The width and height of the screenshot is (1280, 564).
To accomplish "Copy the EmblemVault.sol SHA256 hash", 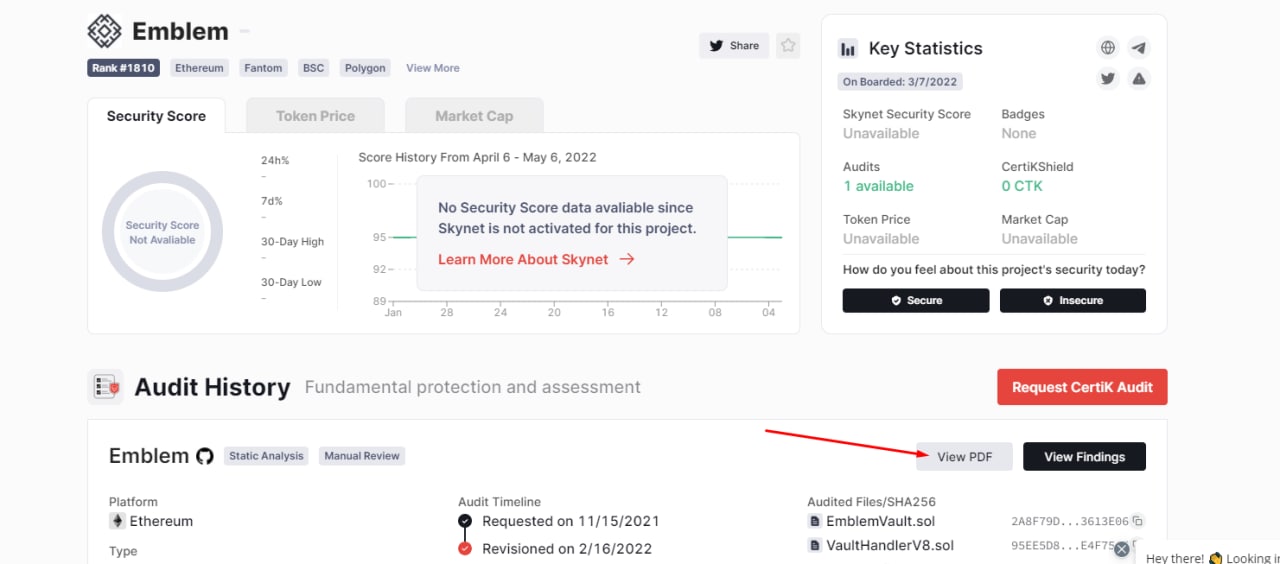I will [x=1138, y=521].
